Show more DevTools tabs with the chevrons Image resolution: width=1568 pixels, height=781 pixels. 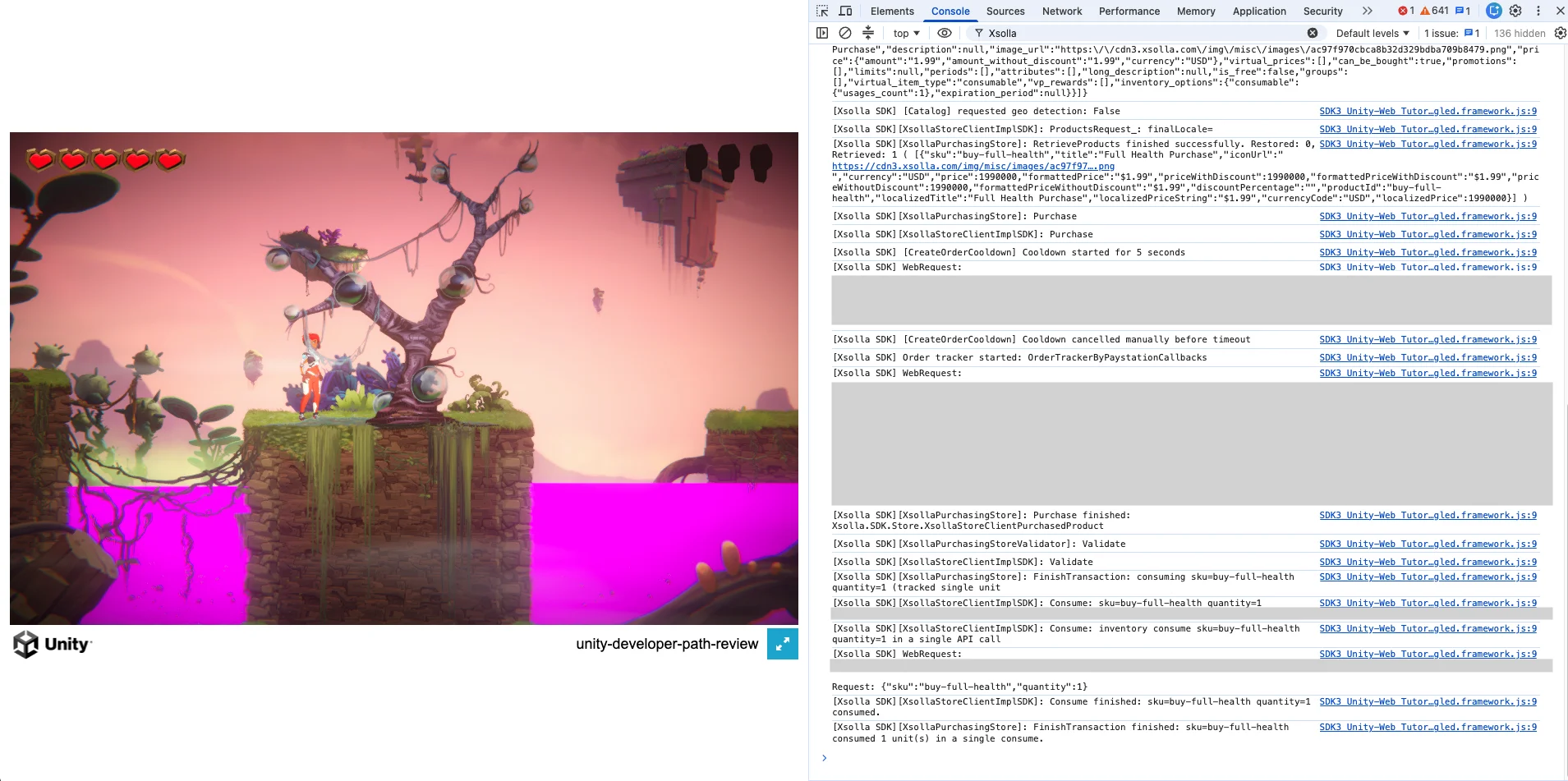pyautogui.click(x=1367, y=11)
